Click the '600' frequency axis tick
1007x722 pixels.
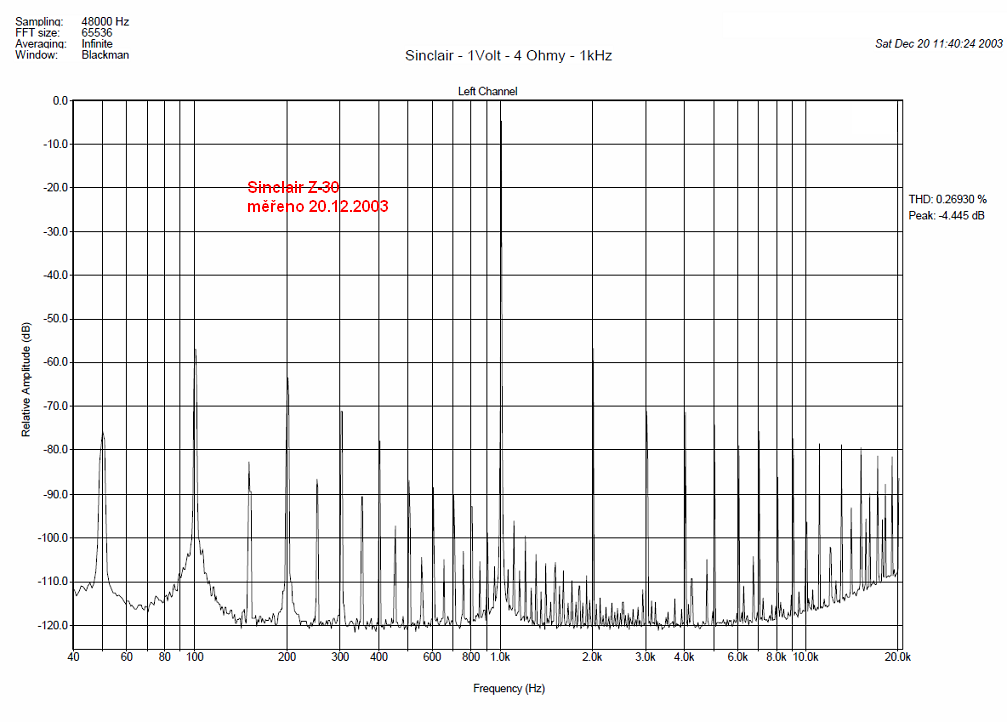[432, 657]
